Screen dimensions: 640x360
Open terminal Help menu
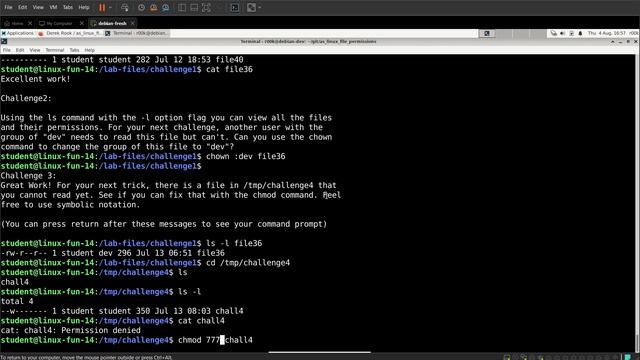coord(89,50)
